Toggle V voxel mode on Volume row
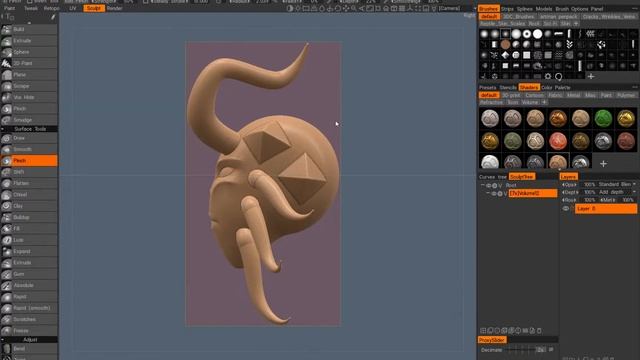The width and height of the screenshot is (640, 360). tap(505, 193)
